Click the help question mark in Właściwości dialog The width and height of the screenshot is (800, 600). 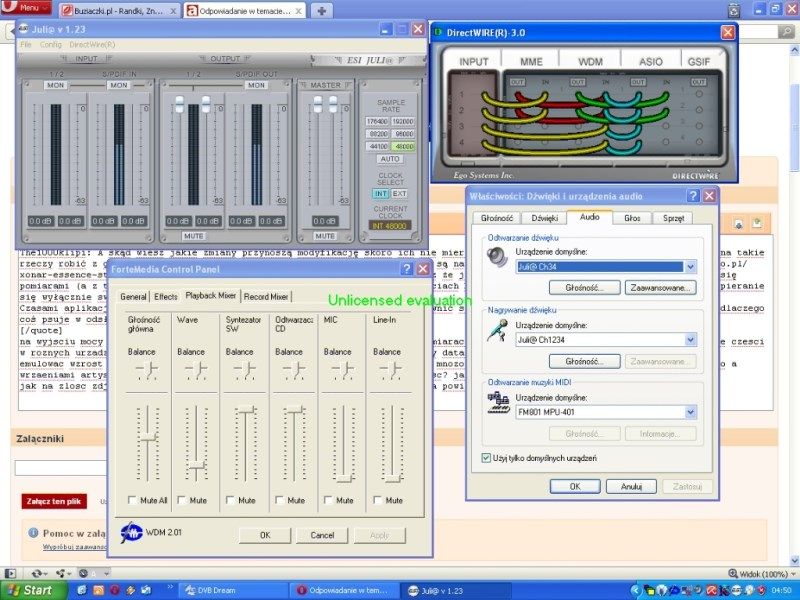tap(693, 196)
